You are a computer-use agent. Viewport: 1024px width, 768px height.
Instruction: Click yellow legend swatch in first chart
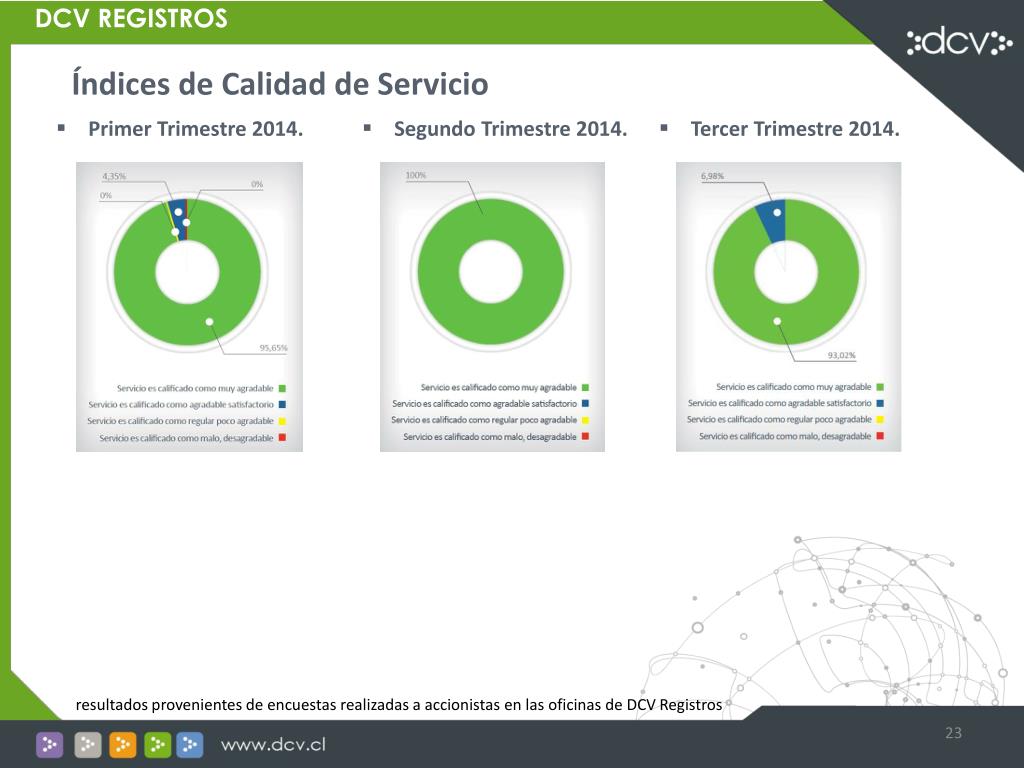pyautogui.click(x=282, y=421)
